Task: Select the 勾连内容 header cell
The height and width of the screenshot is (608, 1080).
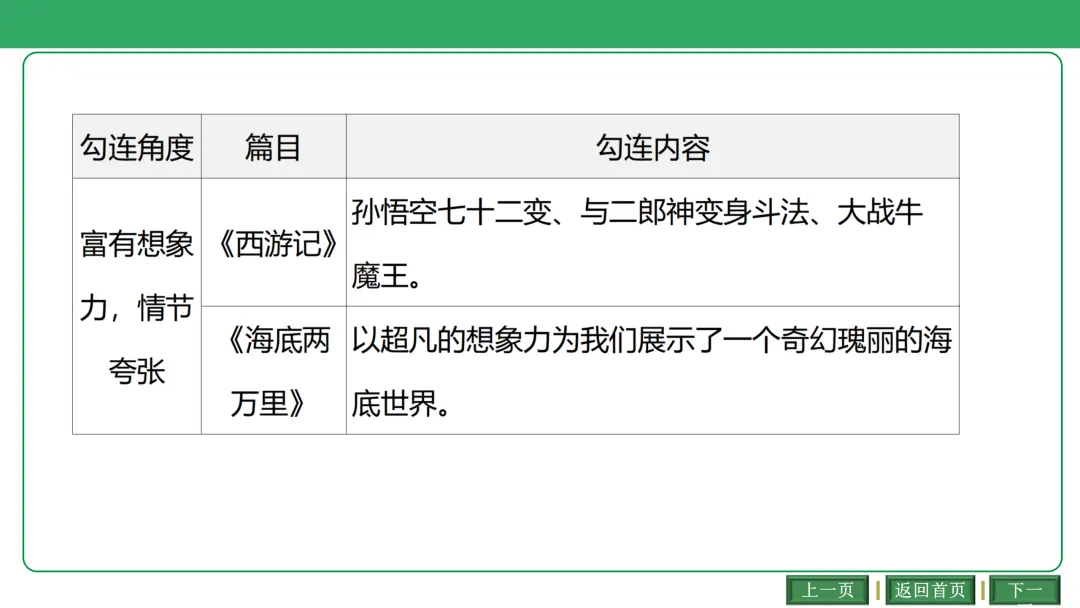Action: click(652, 147)
